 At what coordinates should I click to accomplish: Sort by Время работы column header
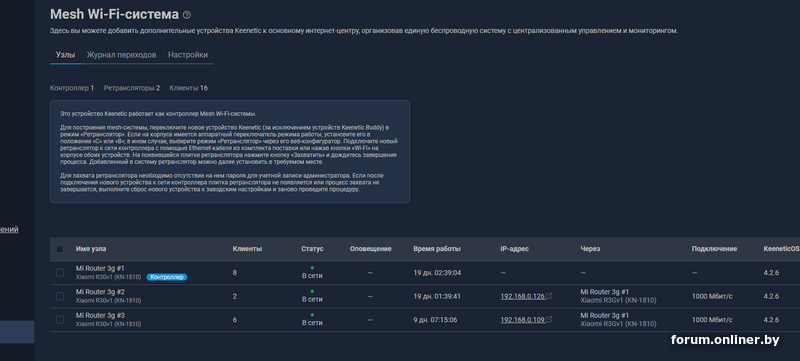coord(437,249)
